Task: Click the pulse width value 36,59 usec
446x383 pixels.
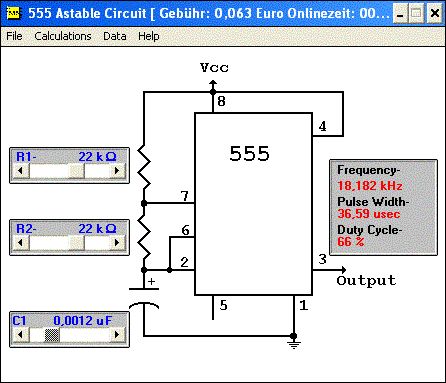Action: pyautogui.click(x=368, y=214)
